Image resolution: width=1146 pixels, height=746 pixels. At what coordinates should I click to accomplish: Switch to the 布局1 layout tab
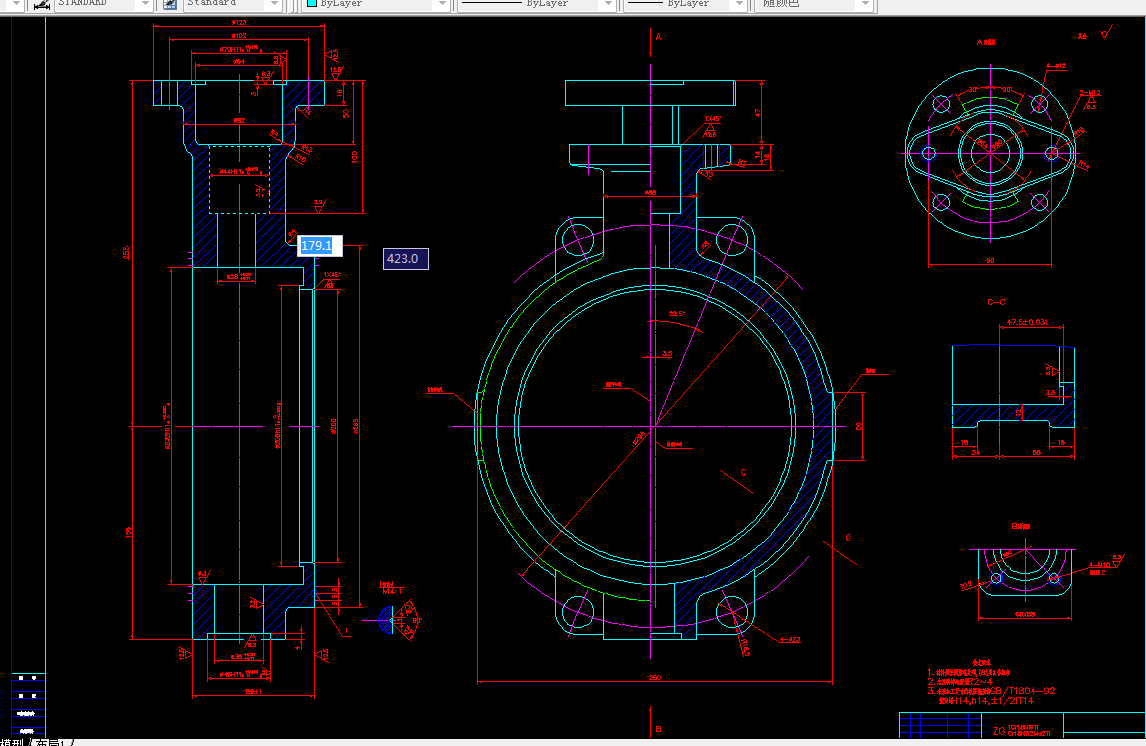coord(53,742)
